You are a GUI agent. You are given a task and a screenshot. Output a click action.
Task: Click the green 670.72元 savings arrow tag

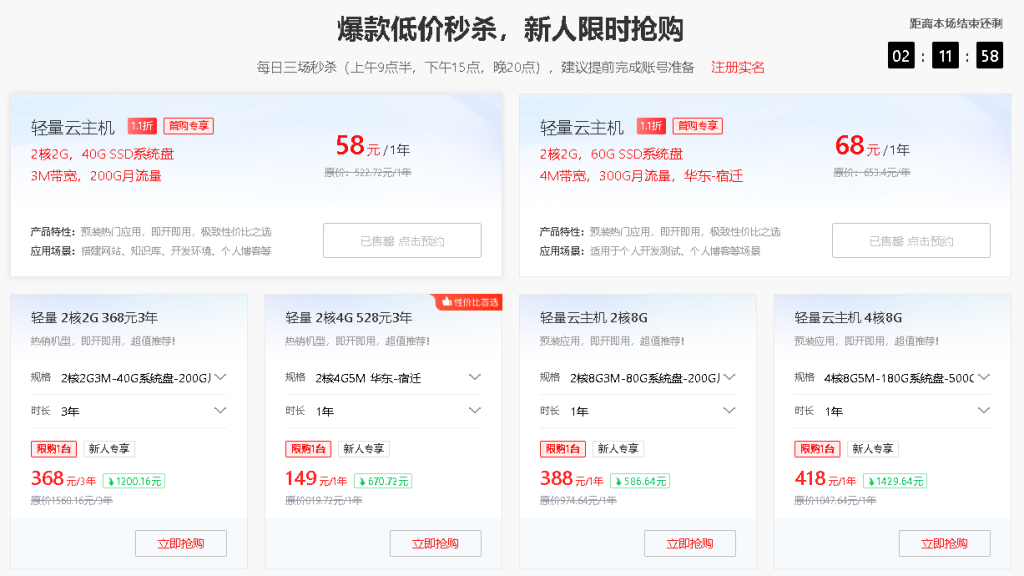point(382,481)
